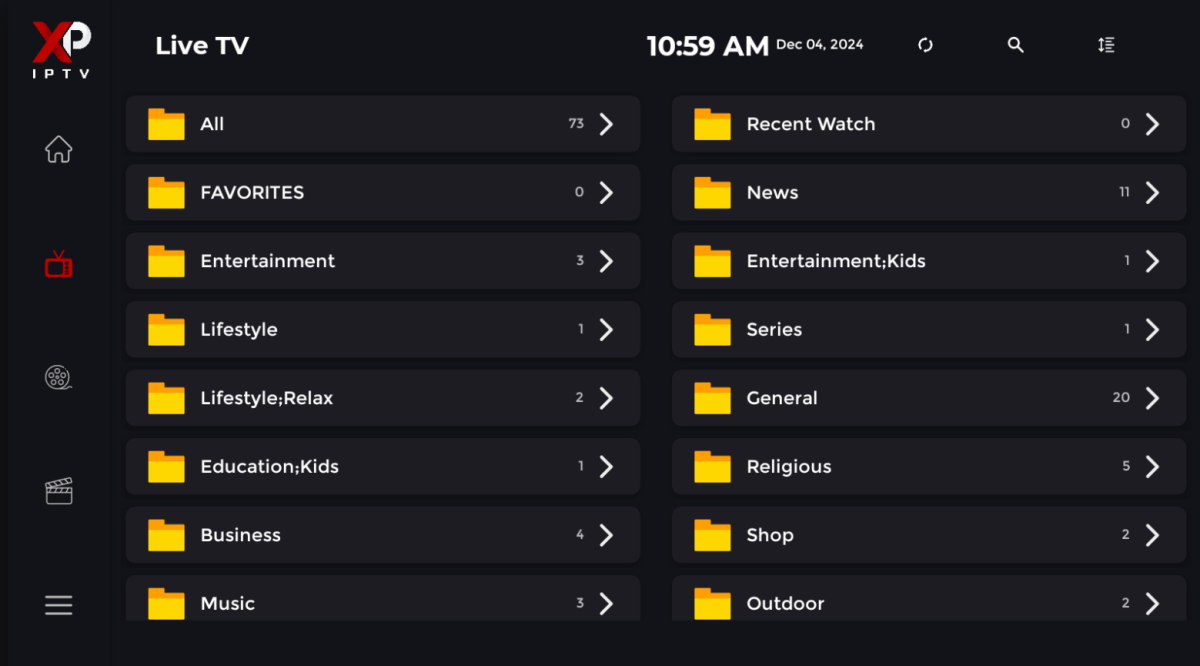Expand the News category chevron

pos(1151,192)
